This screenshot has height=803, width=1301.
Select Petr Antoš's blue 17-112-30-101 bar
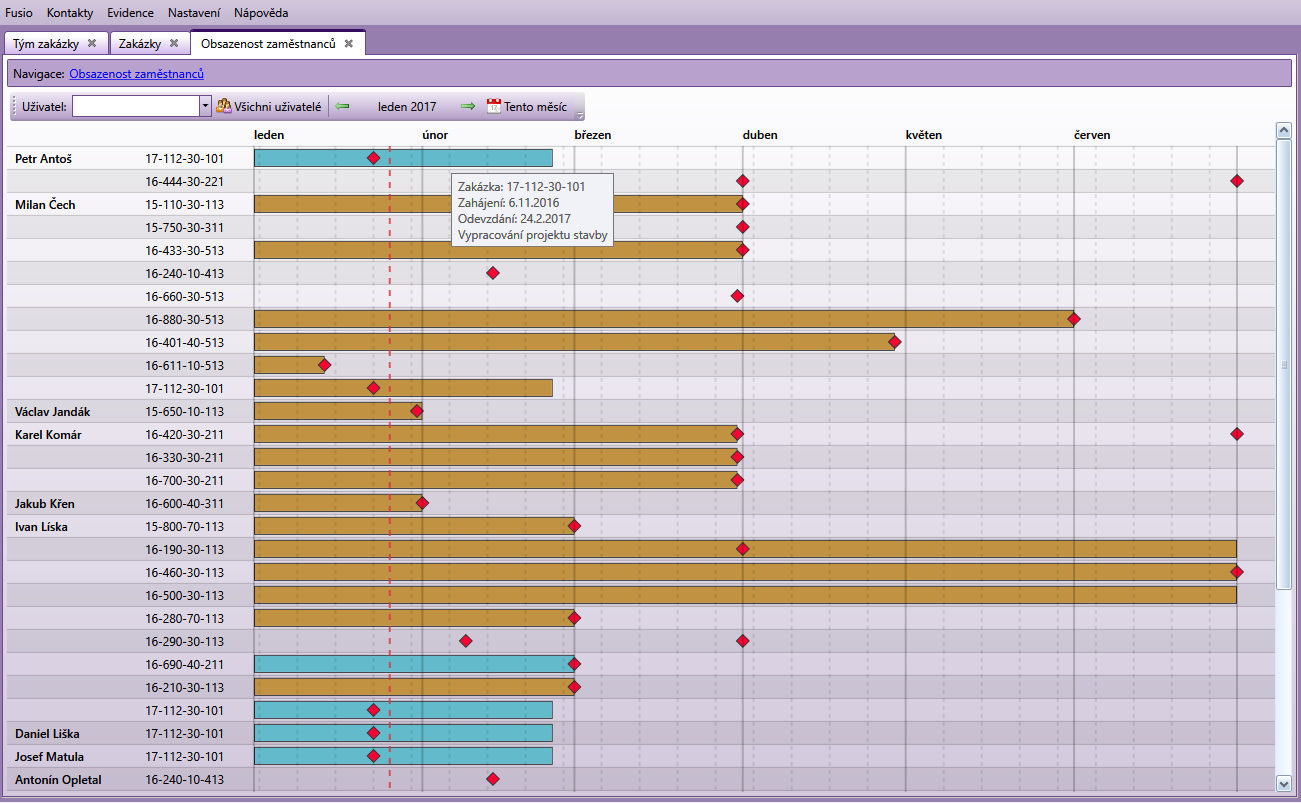pyautogui.click(x=310, y=158)
